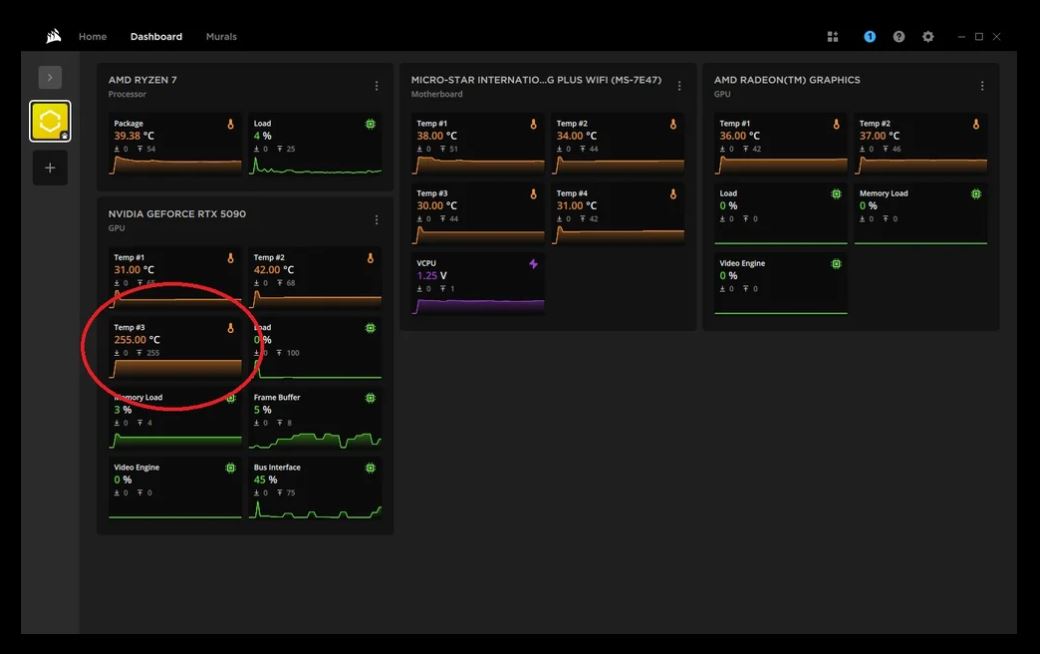Click the Ryzen 4 % load value

tap(263, 136)
